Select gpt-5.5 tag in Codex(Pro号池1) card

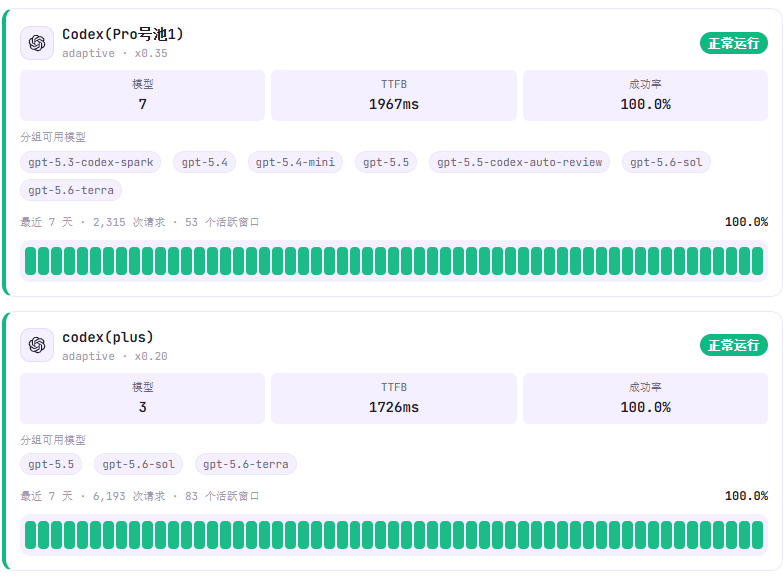click(x=386, y=162)
